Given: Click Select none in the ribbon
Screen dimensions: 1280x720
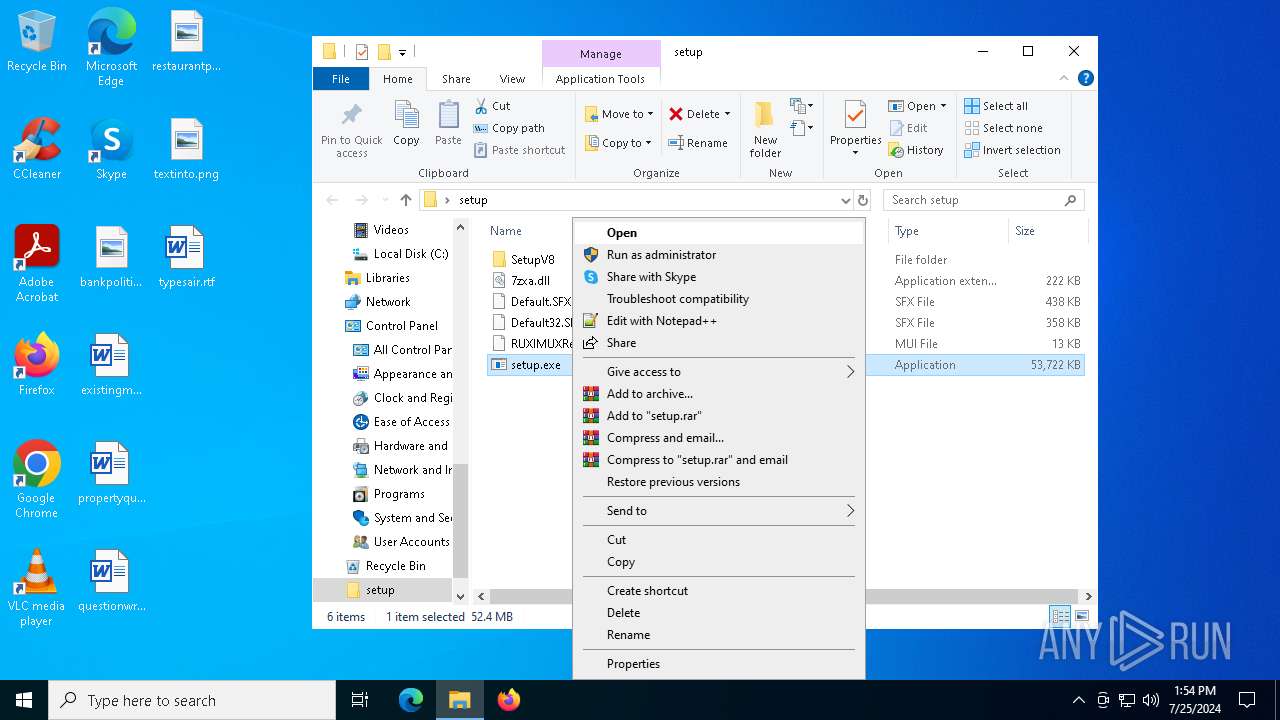Looking at the screenshot, I should click(x=1003, y=128).
